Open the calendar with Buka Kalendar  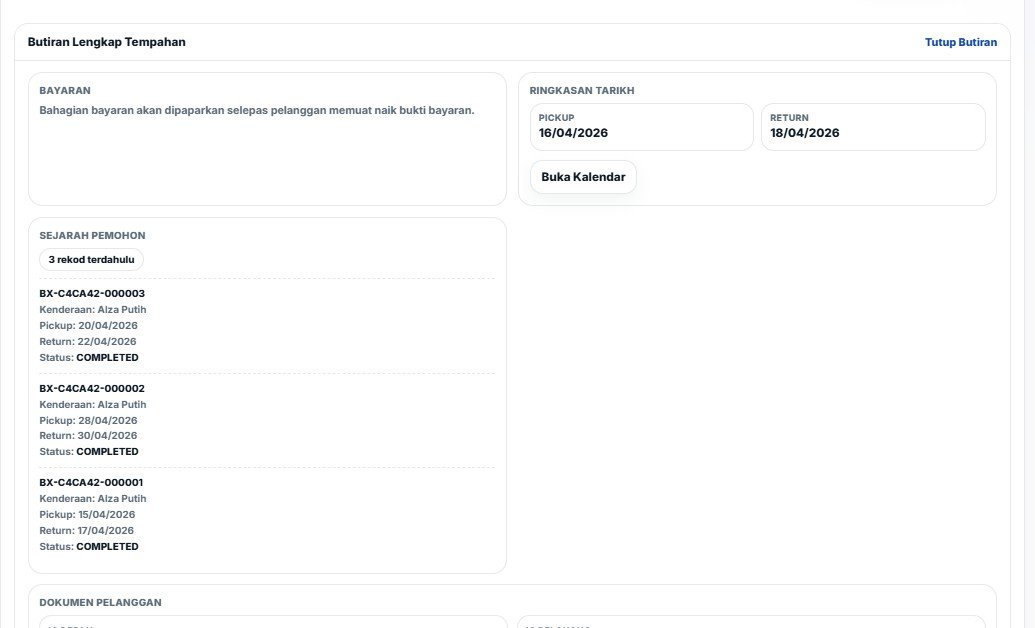click(x=583, y=177)
